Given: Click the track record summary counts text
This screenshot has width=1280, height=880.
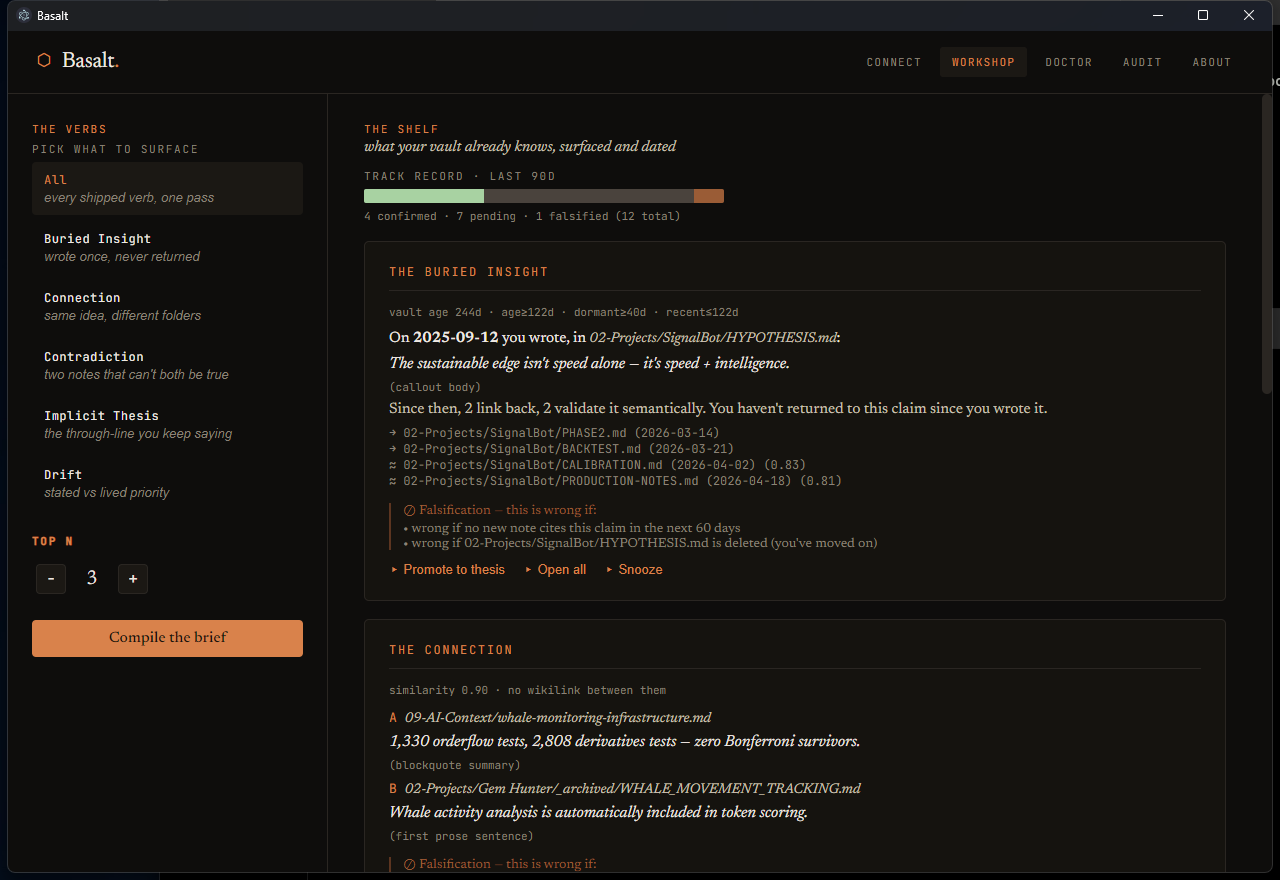Looking at the screenshot, I should [x=522, y=216].
